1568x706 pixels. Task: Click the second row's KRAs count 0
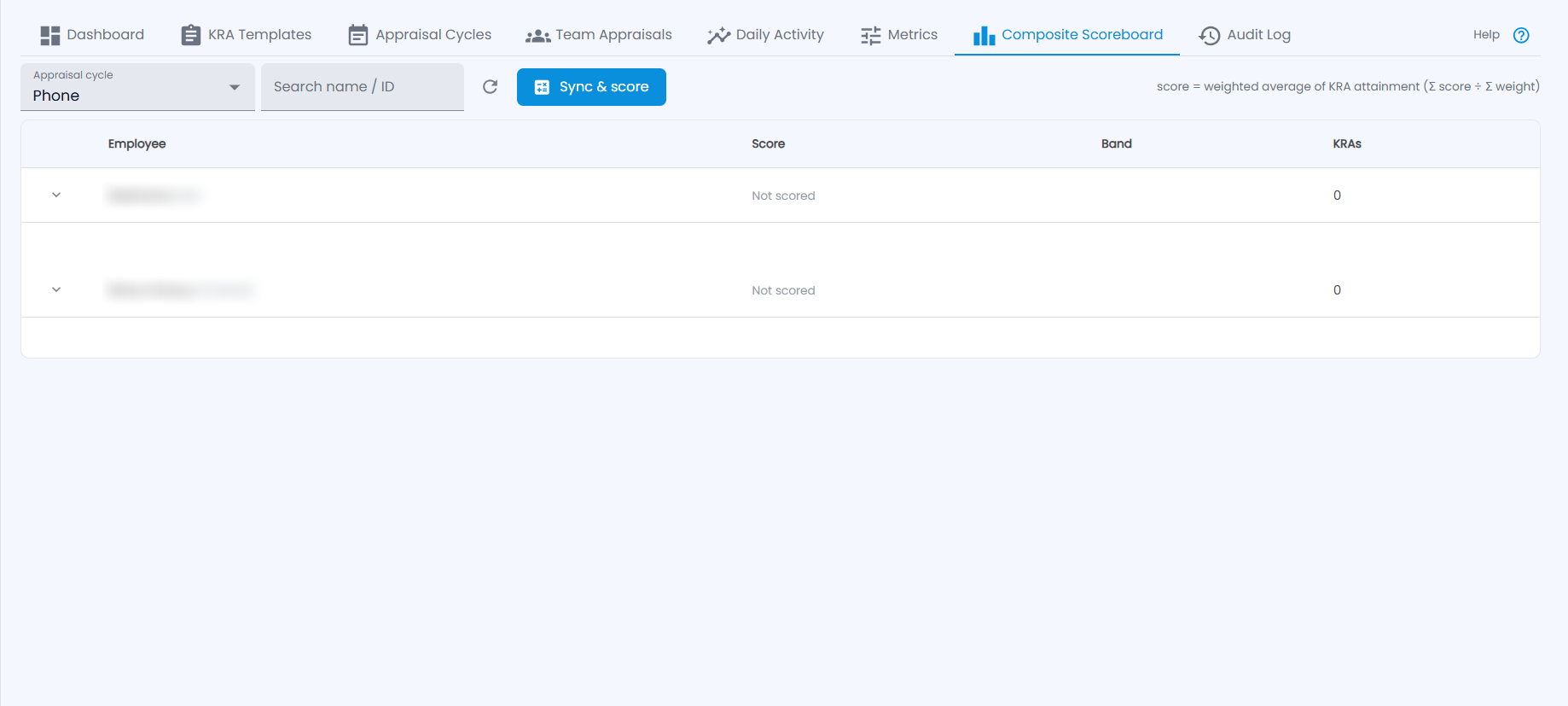[x=1337, y=290]
